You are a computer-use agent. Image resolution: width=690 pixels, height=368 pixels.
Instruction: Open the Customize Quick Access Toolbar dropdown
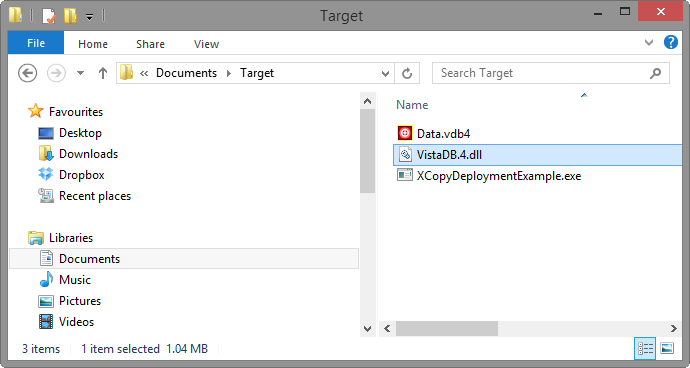89,17
